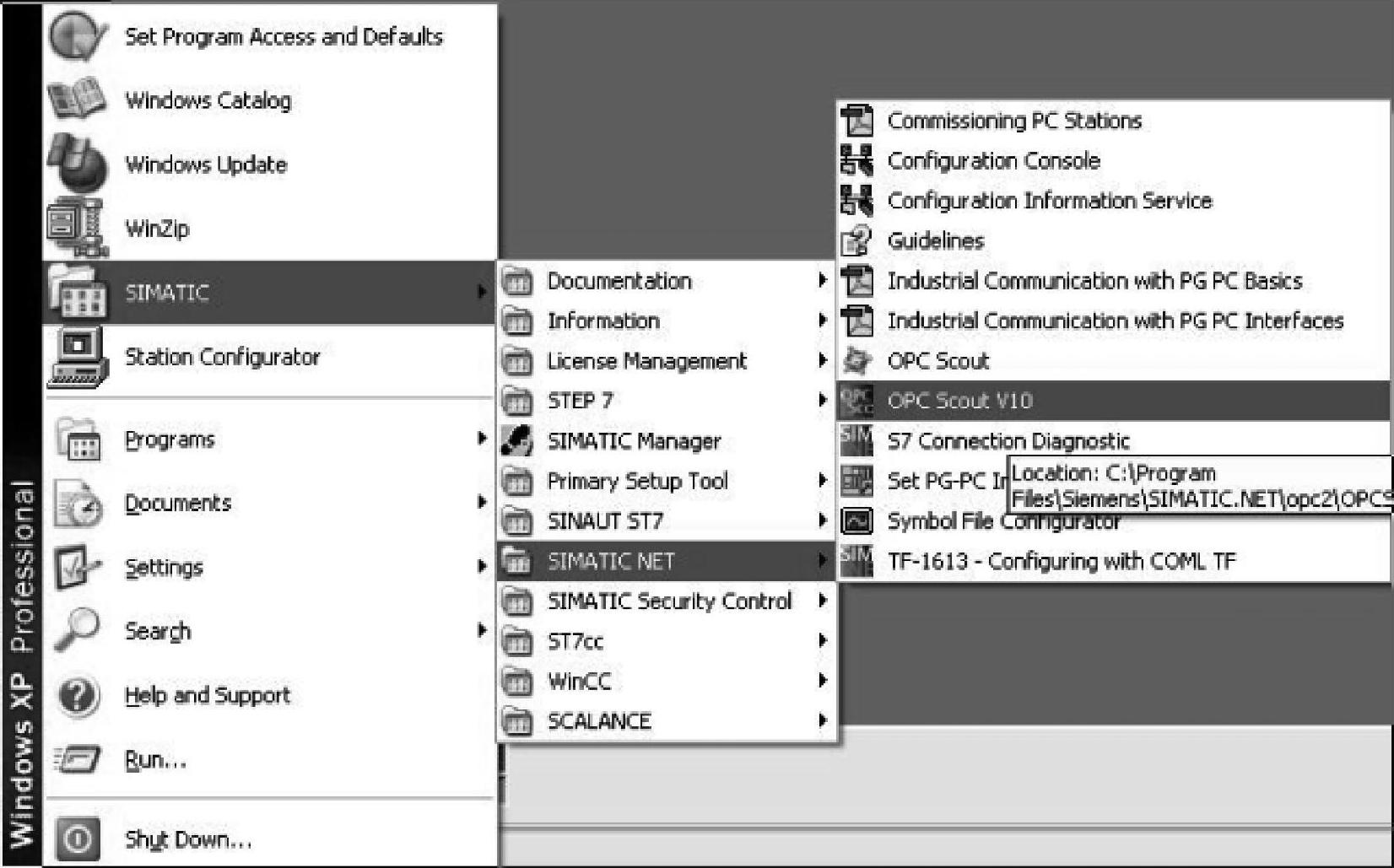Click the Commissioning PC Stations PDF icon

tap(857, 121)
